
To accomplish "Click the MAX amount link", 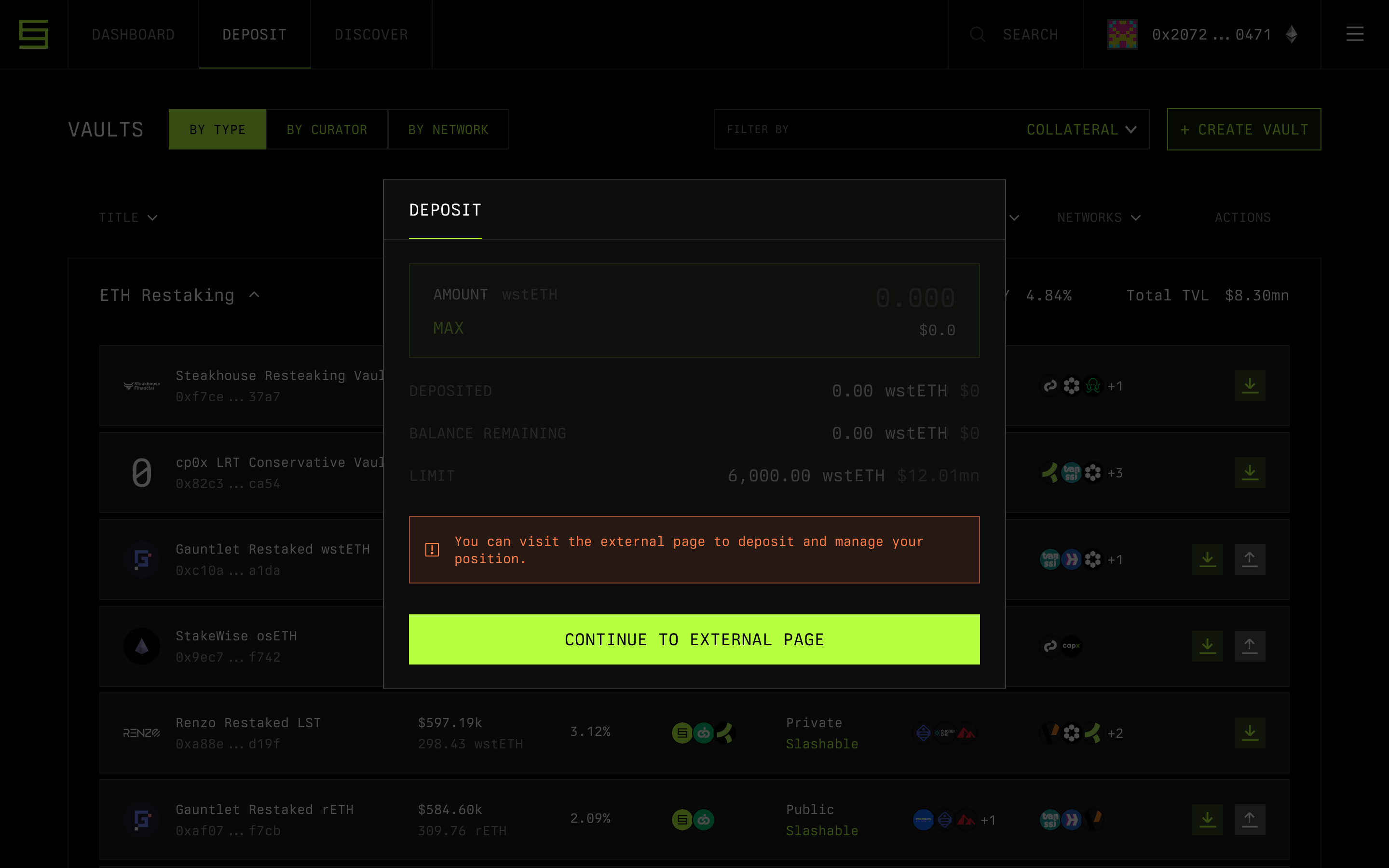I will click(448, 328).
